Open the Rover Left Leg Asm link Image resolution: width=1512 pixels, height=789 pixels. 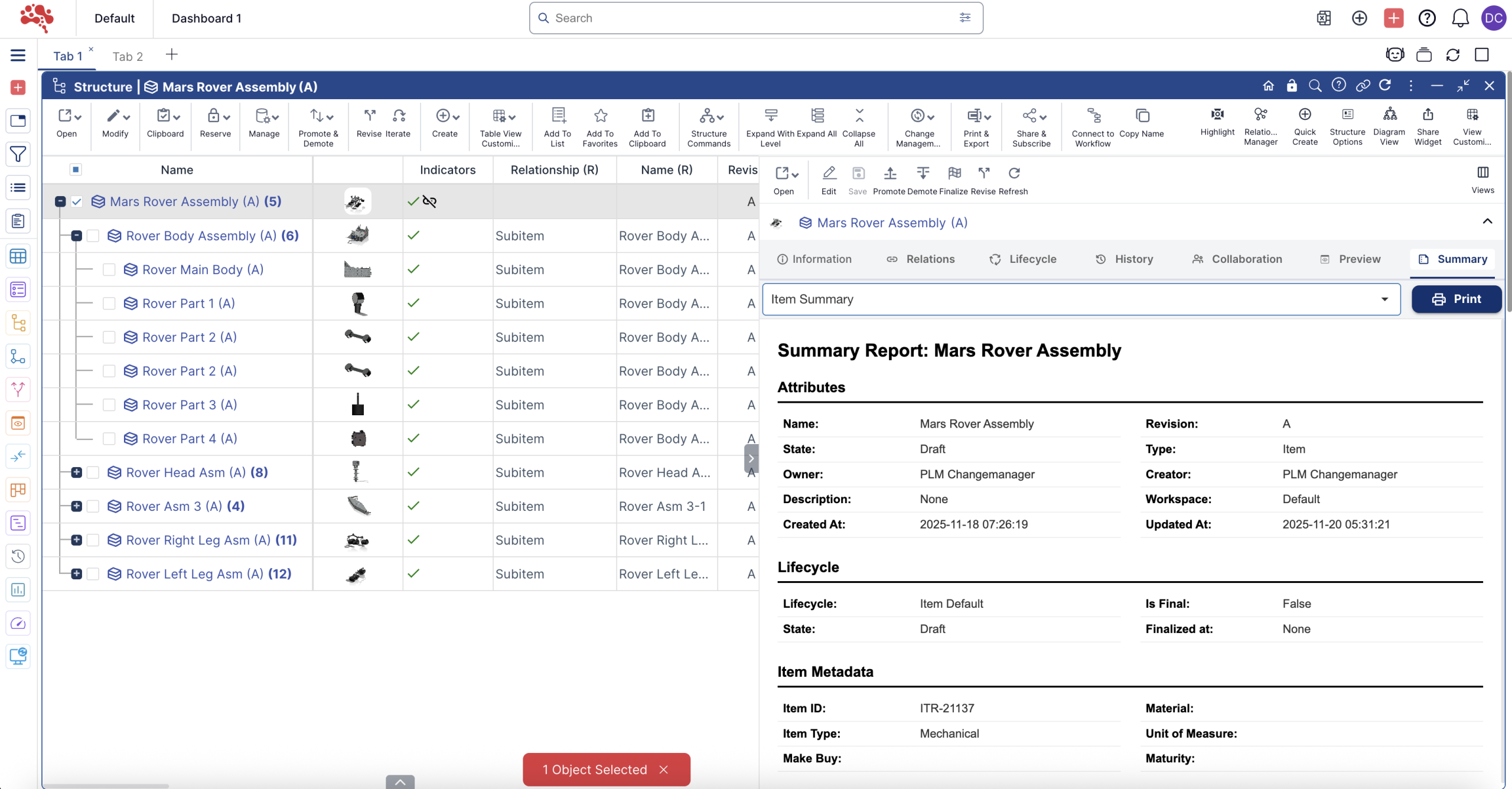click(x=195, y=574)
